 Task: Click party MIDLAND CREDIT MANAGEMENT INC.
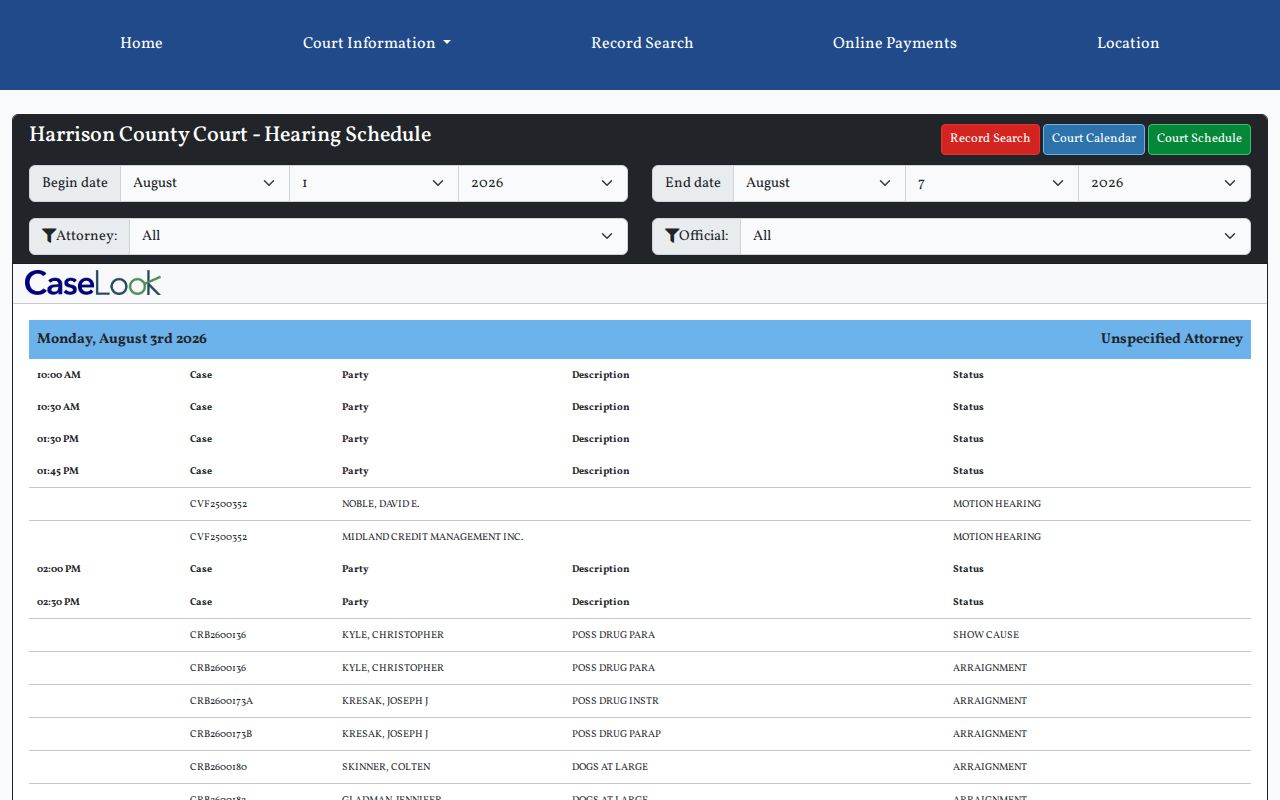point(432,537)
